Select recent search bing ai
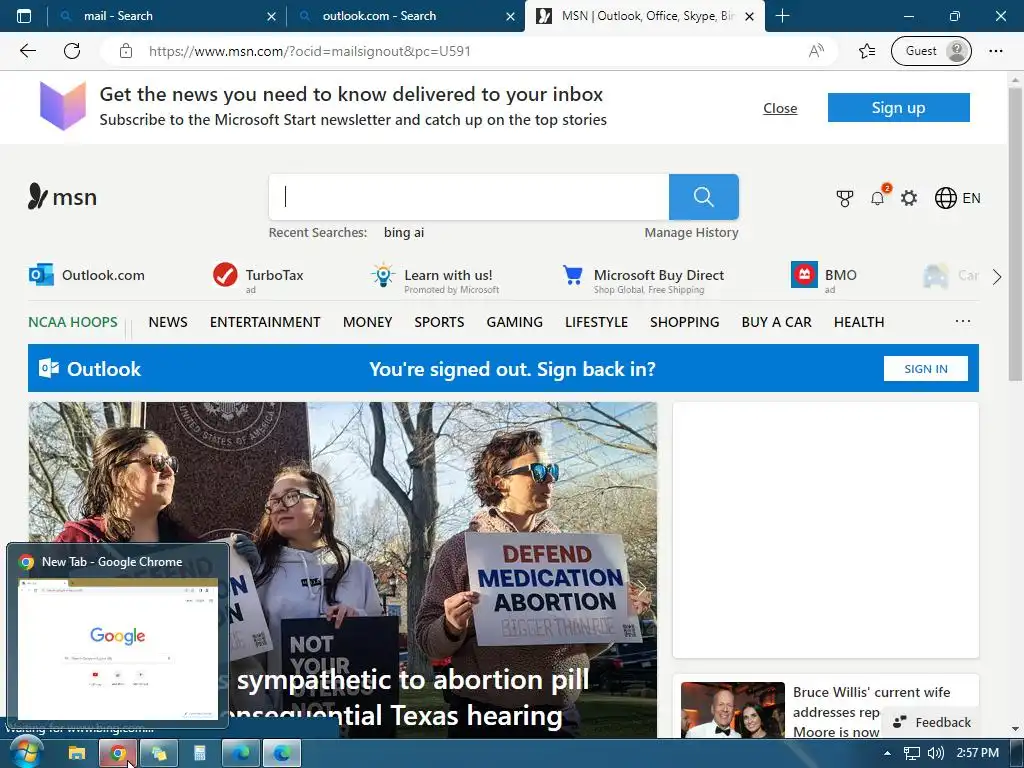Image resolution: width=1024 pixels, height=768 pixels. tap(404, 232)
